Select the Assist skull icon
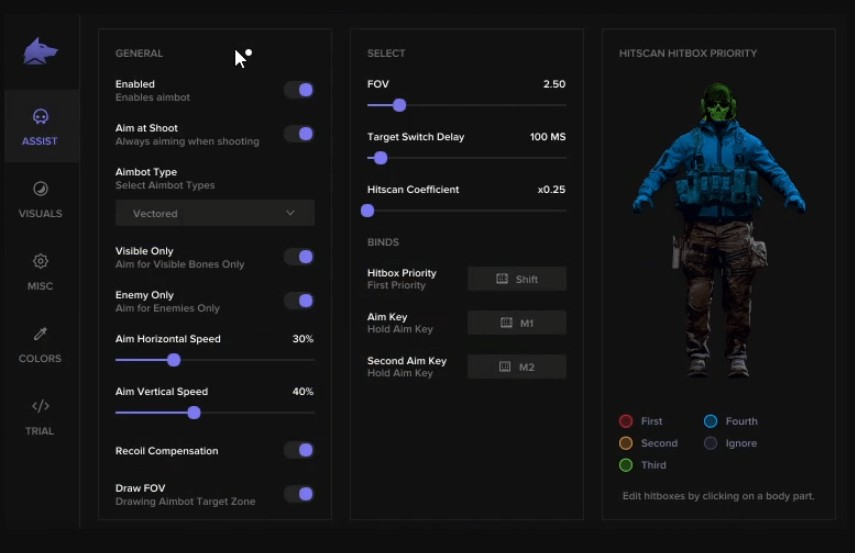This screenshot has width=855, height=553. pyautogui.click(x=40, y=117)
